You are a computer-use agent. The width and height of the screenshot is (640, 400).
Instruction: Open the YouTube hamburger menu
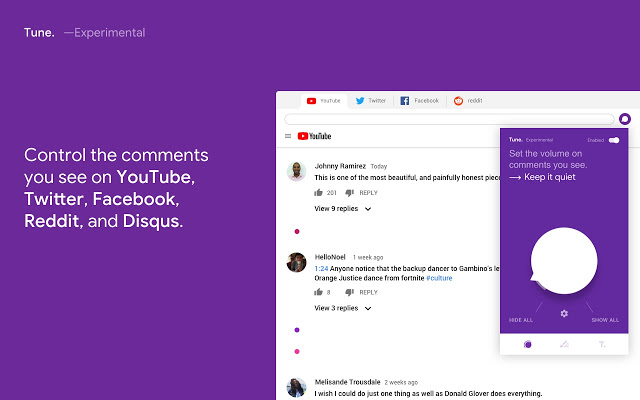point(288,136)
